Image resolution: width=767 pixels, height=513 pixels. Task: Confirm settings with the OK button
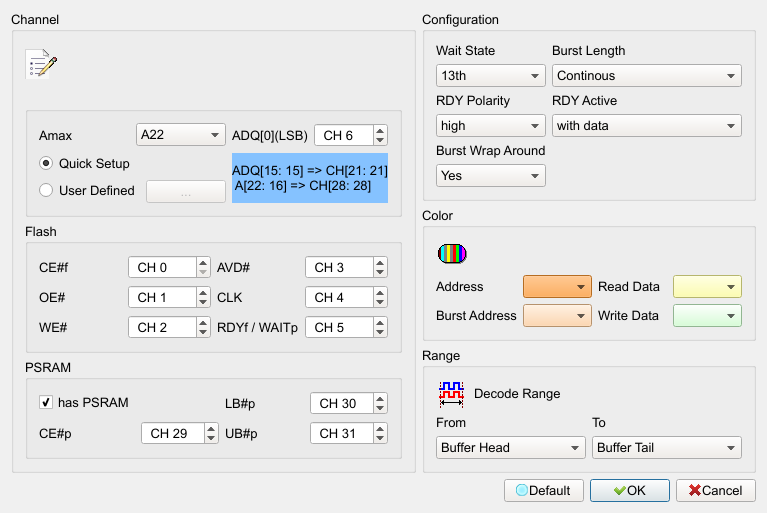(x=630, y=491)
